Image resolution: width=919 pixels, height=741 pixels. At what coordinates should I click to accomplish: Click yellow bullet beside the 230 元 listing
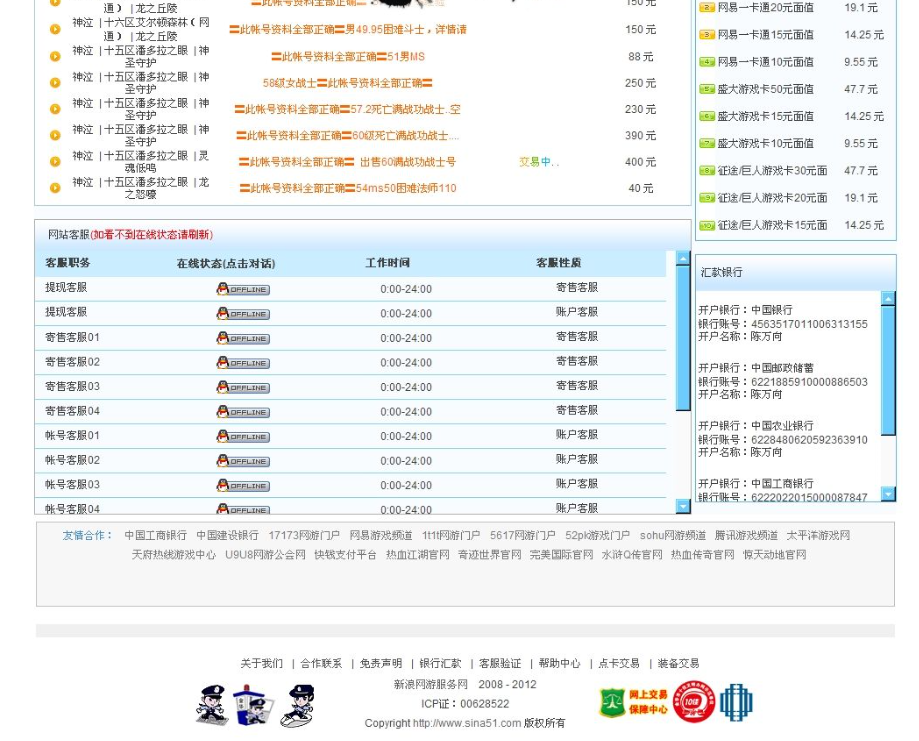(55, 108)
